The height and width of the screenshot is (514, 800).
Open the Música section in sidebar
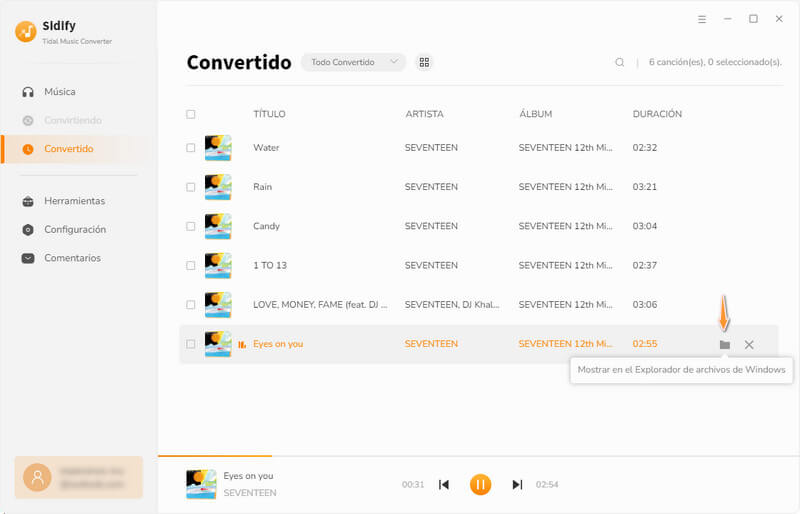(x=60, y=92)
